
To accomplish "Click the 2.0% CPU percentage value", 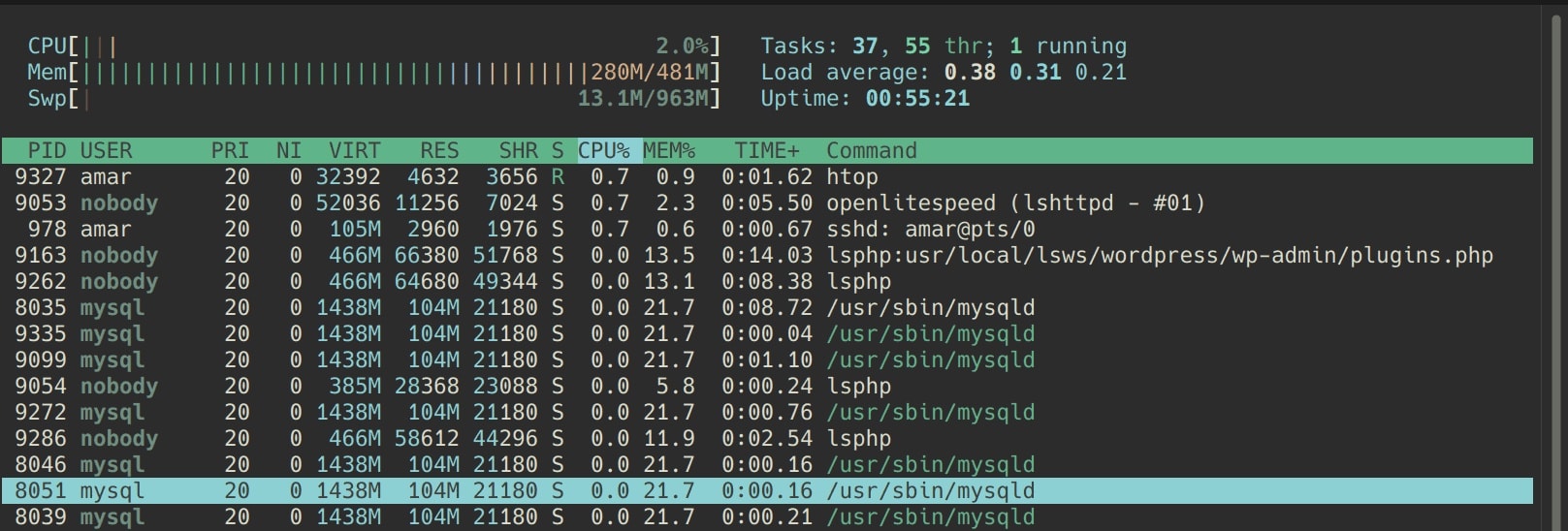I will coord(683,46).
